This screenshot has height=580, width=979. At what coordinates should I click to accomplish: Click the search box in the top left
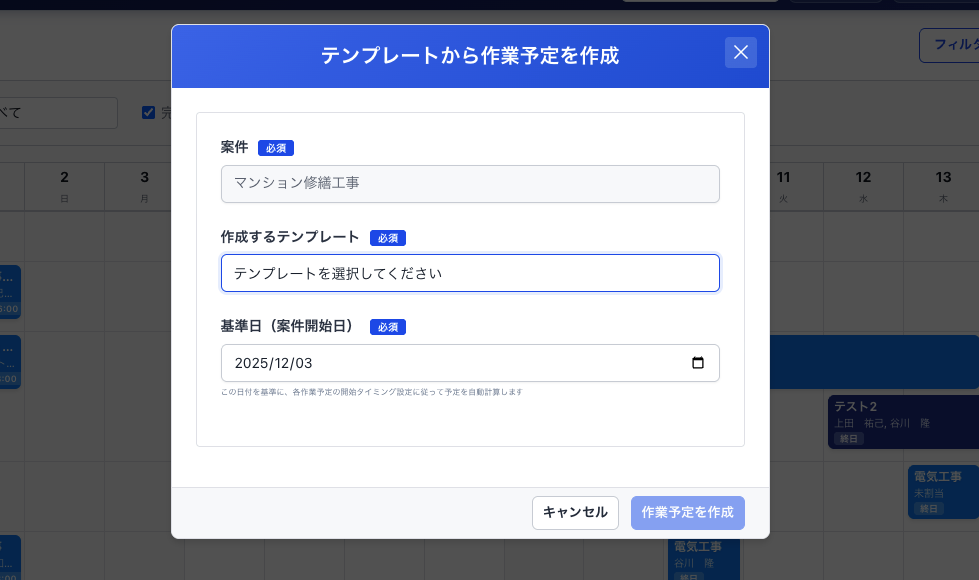coord(55,112)
